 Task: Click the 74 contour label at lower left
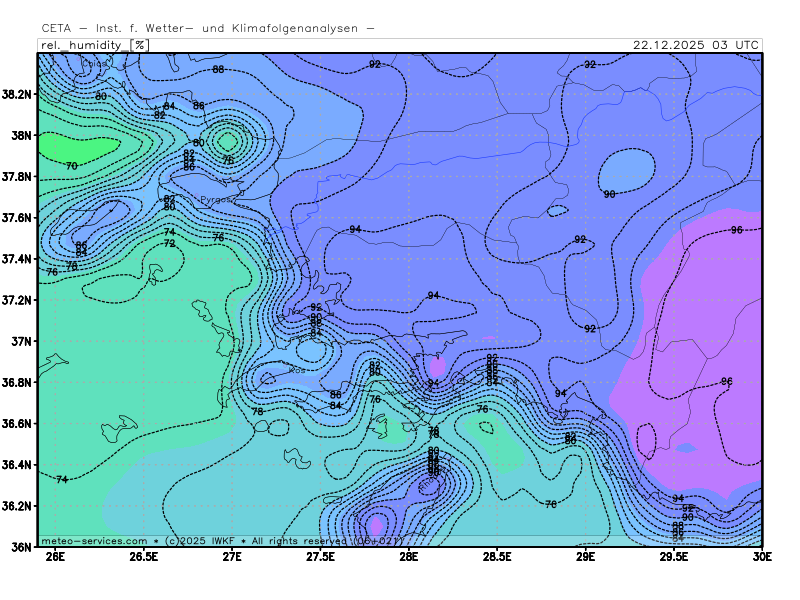click(x=62, y=480)
